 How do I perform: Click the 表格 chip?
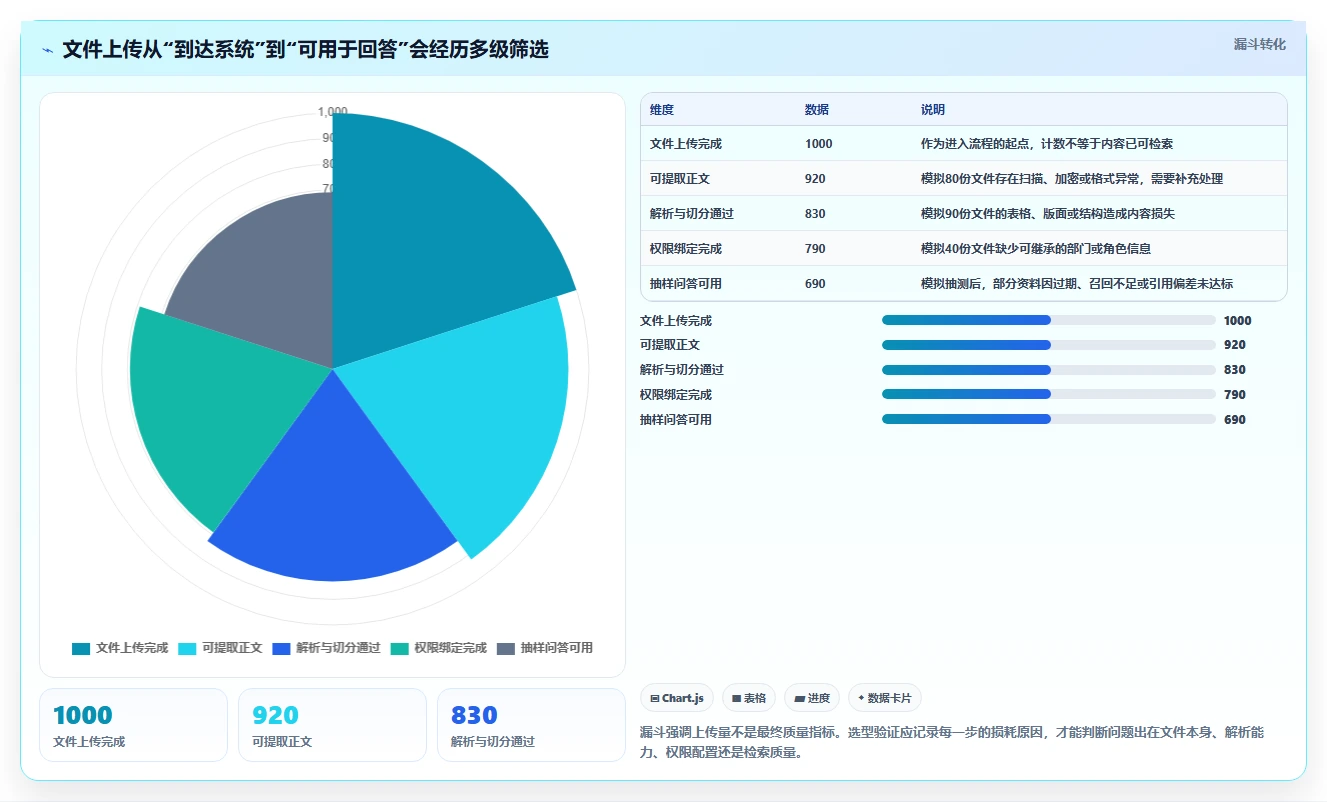coord(749,698)
